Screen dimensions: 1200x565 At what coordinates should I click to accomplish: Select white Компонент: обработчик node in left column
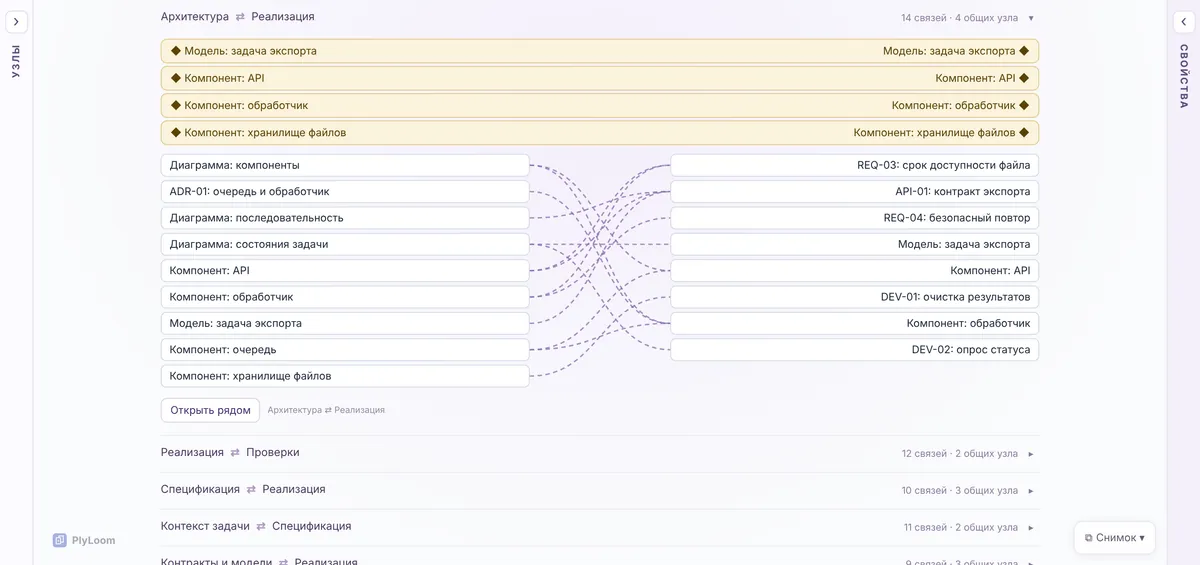click(345, 297)
